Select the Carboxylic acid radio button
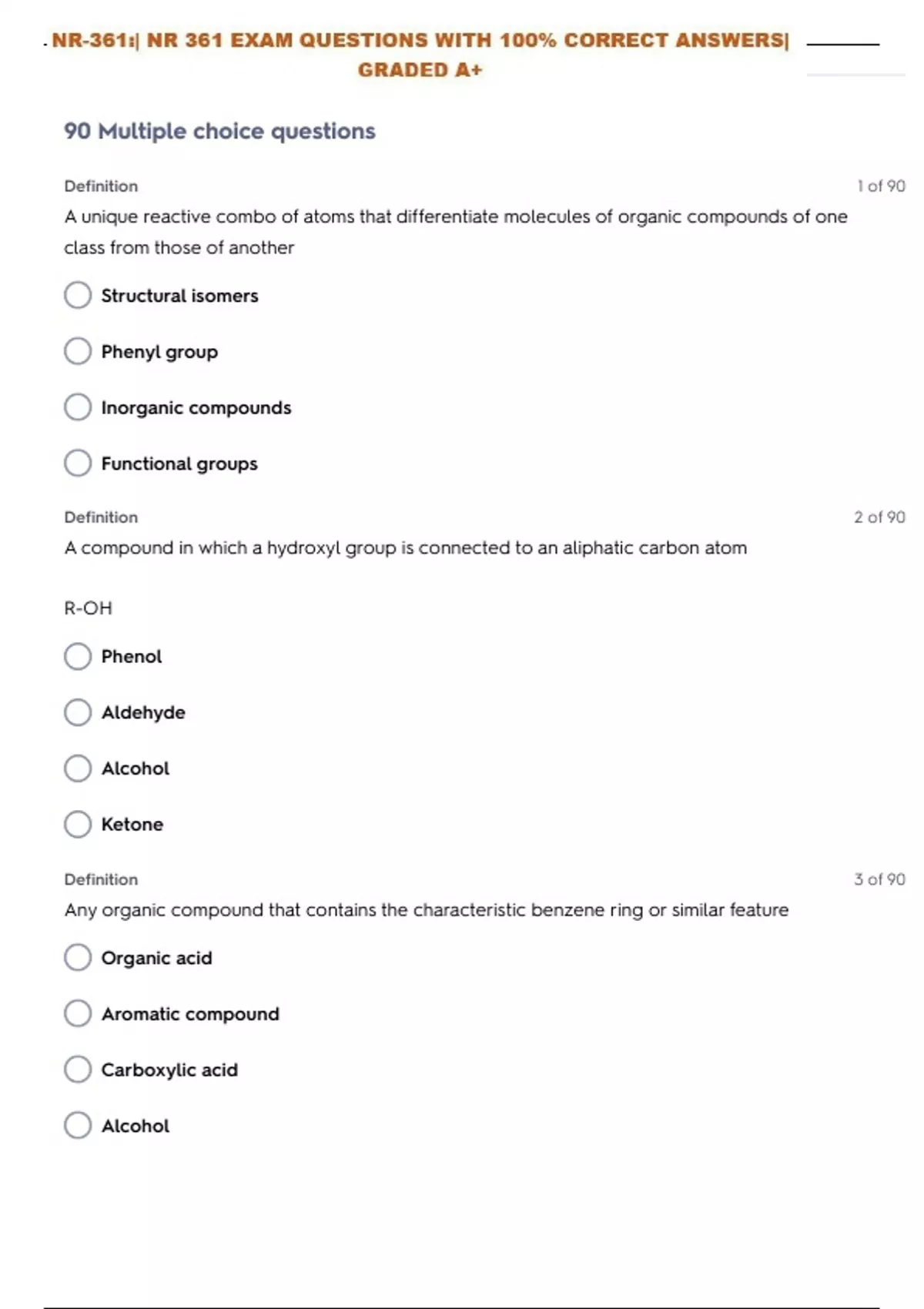Screen dimensions: 924x1309 click(x=78, y=1070)
